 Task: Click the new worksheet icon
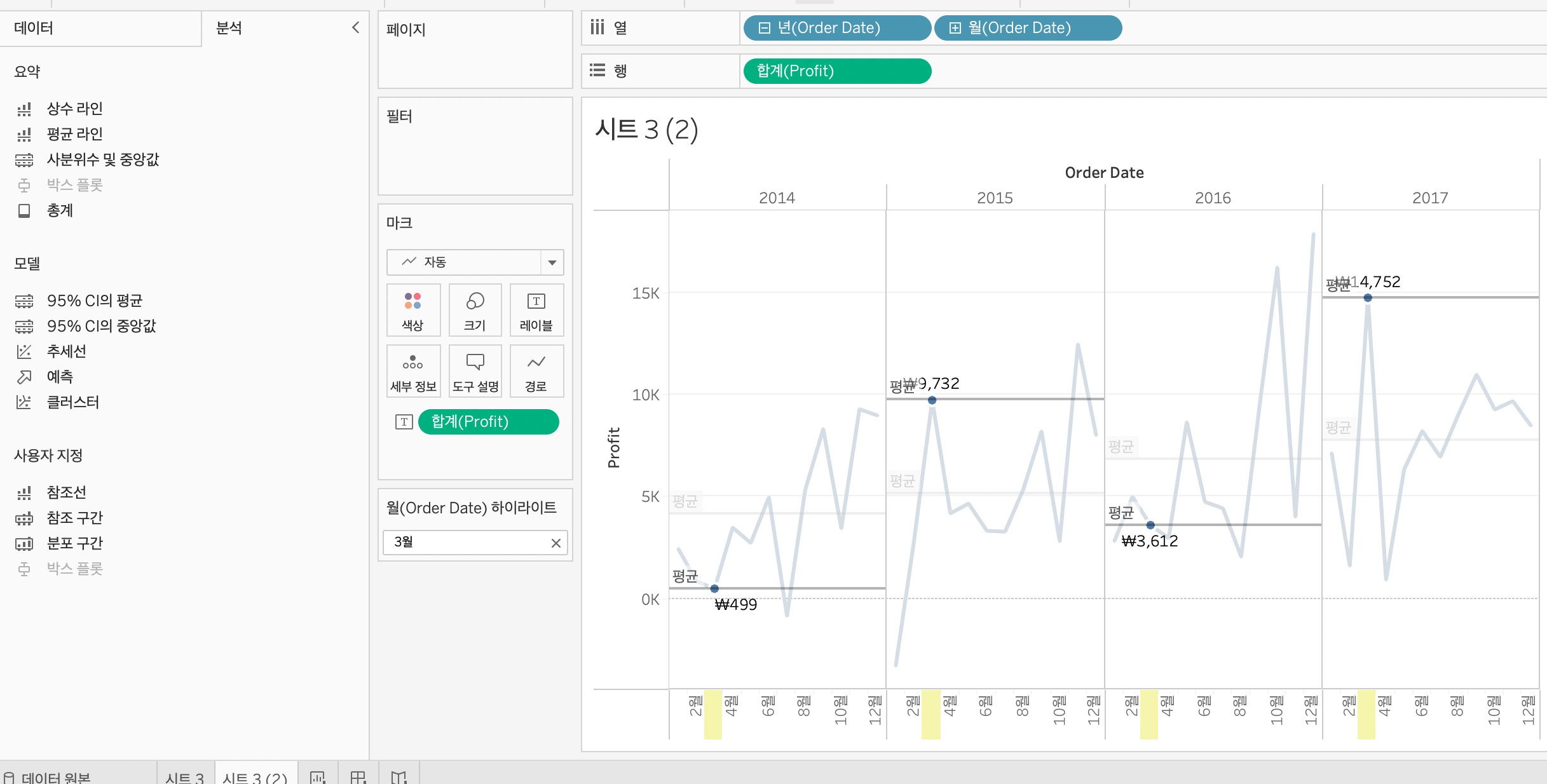click(318, 776)
